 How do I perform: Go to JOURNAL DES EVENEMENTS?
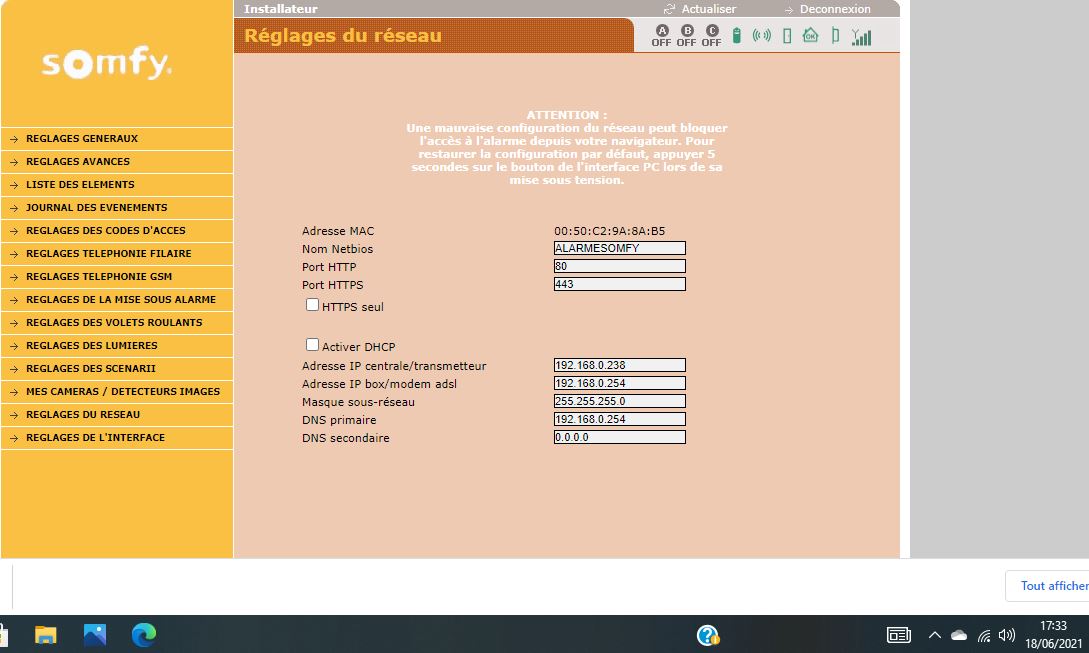[x=96, y=208]
